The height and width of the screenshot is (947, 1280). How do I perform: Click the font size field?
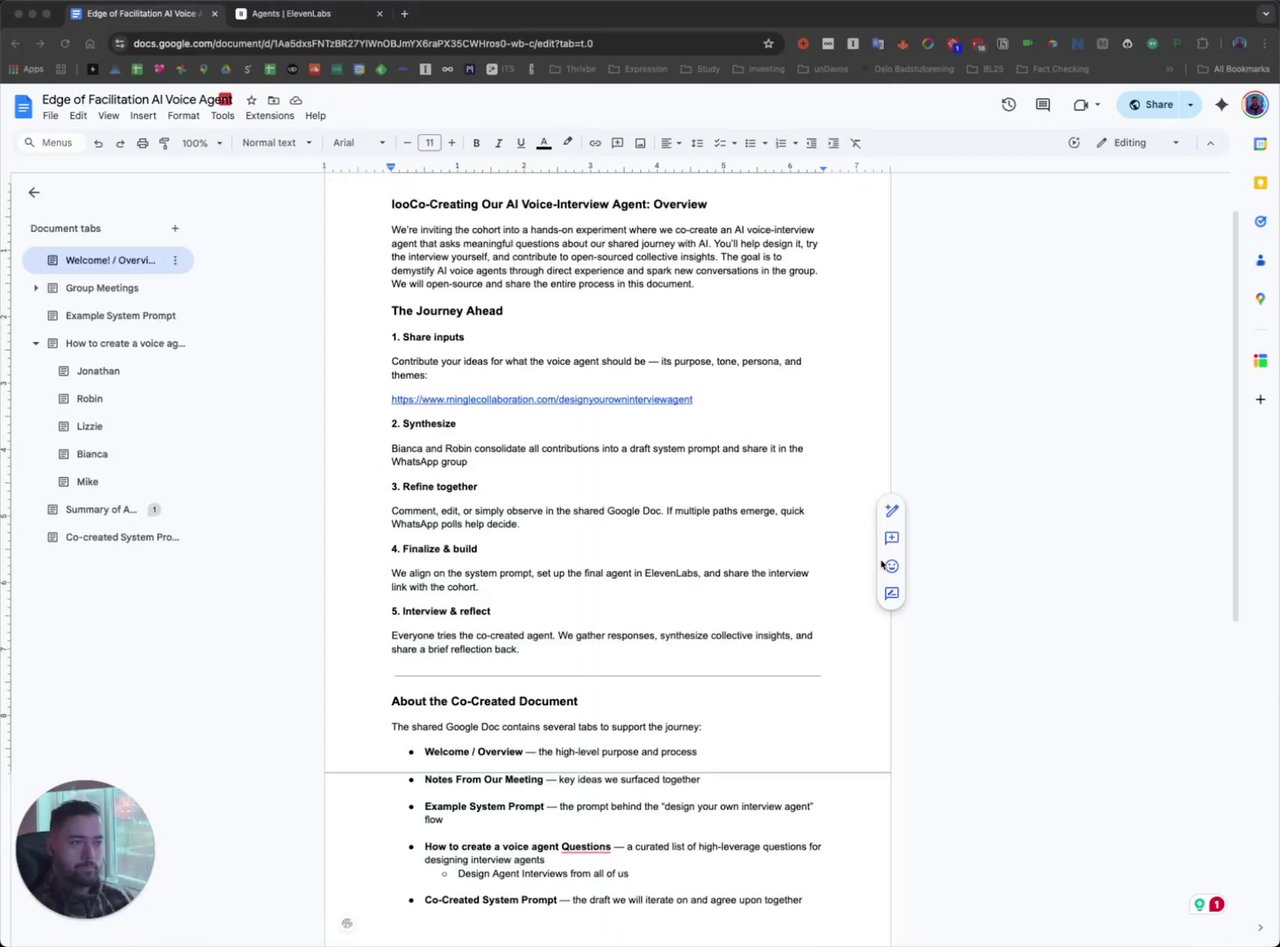pyautogui.click(x=429, y=143)
